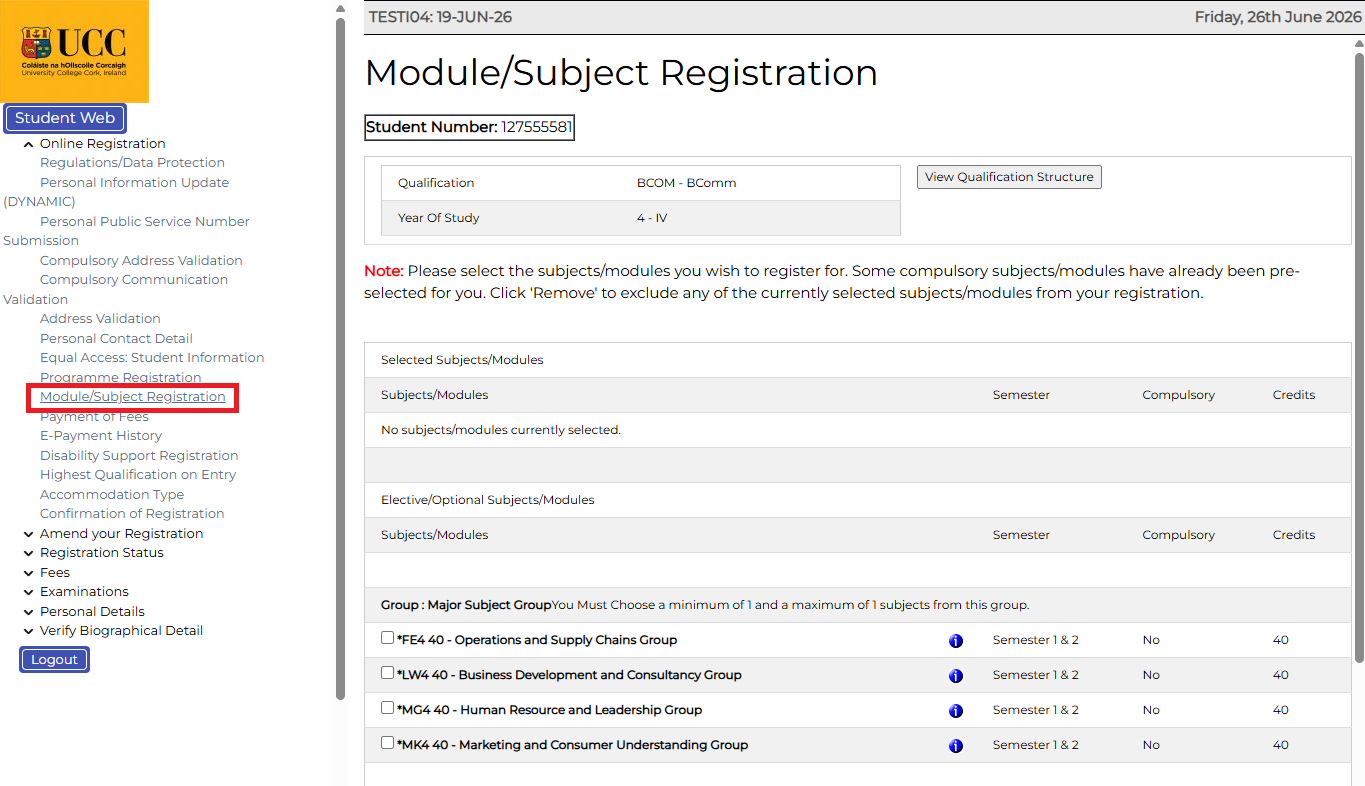Tick the LW4 40 Business Development checkbox
1365x786 pixels.
coord(388,673)
